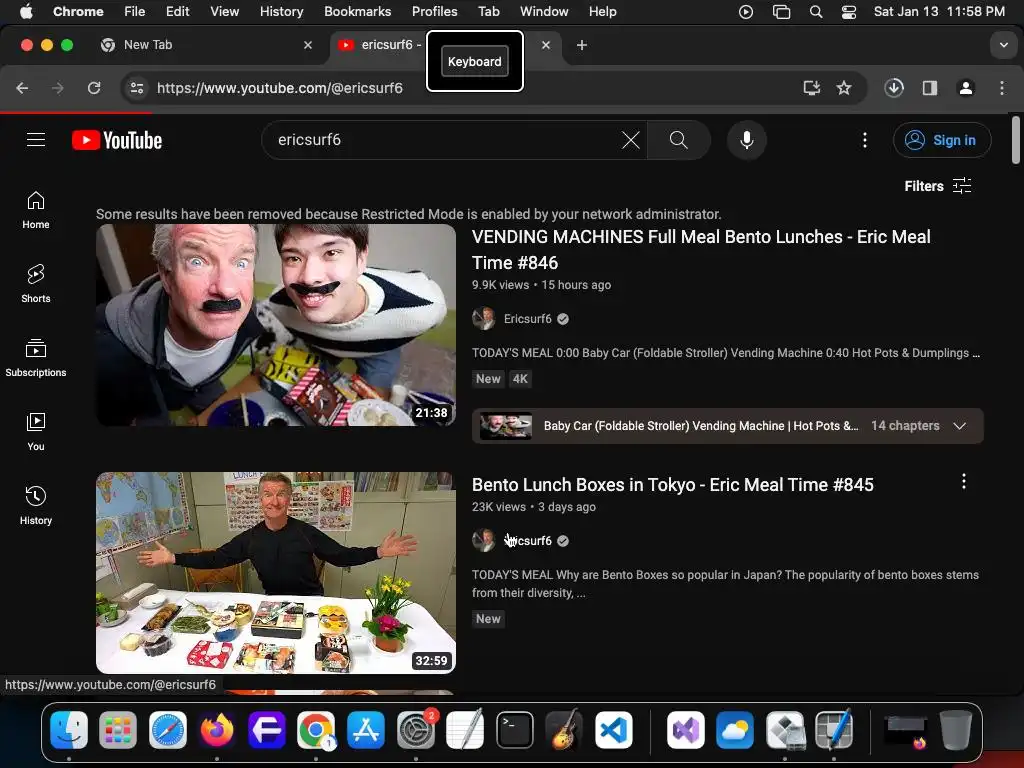Viewport: 1024px width, 768px height.
Task: Click the chapter preview Baby Car text
Action: click(x=701, y=426)
